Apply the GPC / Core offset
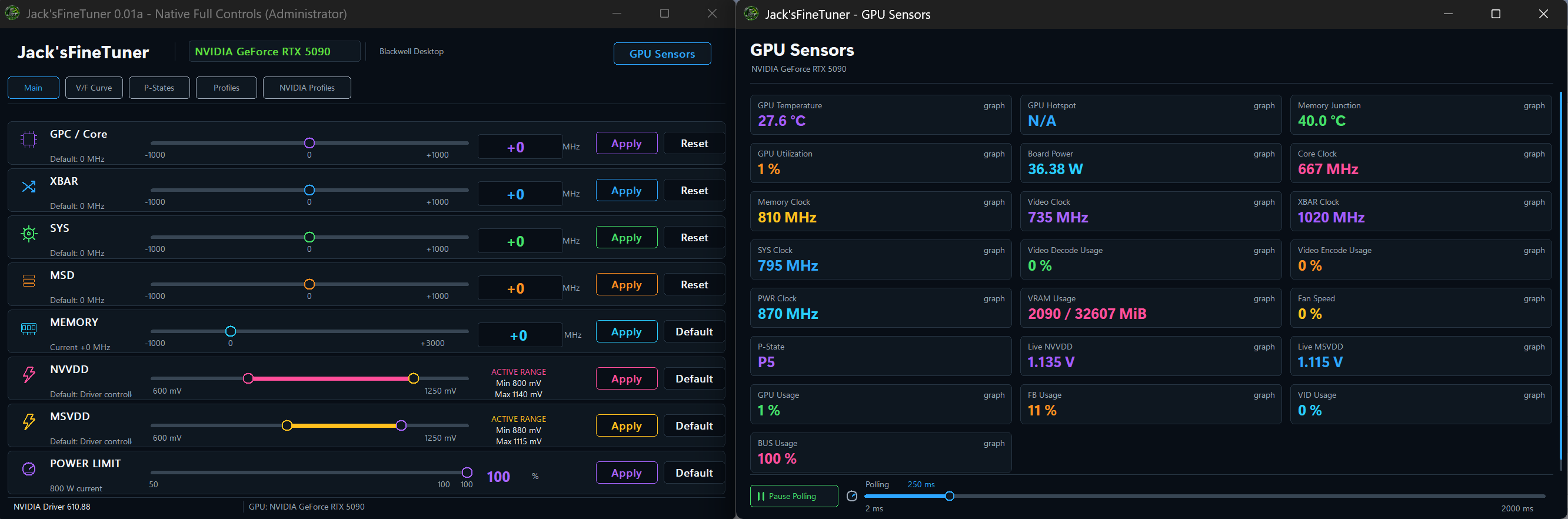1568x519 pixels. coord(627,144)
